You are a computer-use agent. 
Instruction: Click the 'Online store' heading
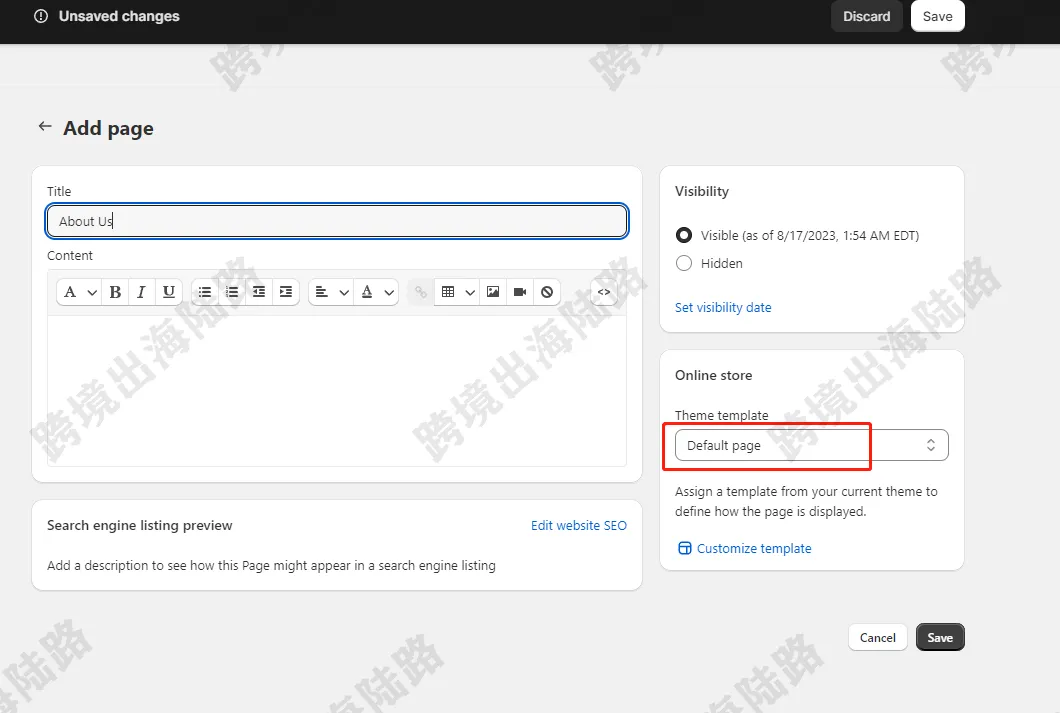pyautogui.click(x=713, y=375)
